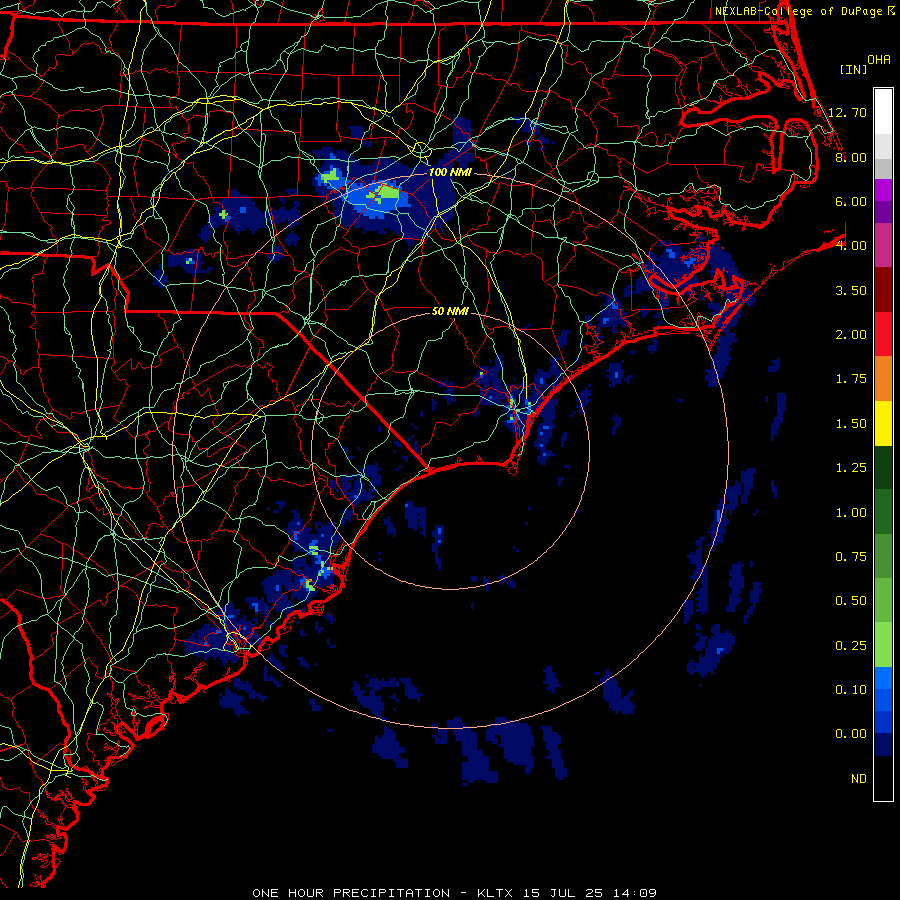The image size is (900, 900).
Task: Click the light blue legend color segment
Action: 883,678
